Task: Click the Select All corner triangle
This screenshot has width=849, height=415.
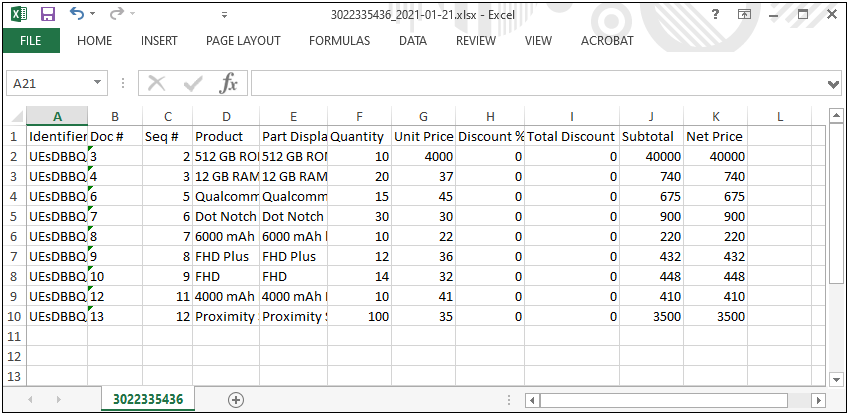Action: point(16,117)
